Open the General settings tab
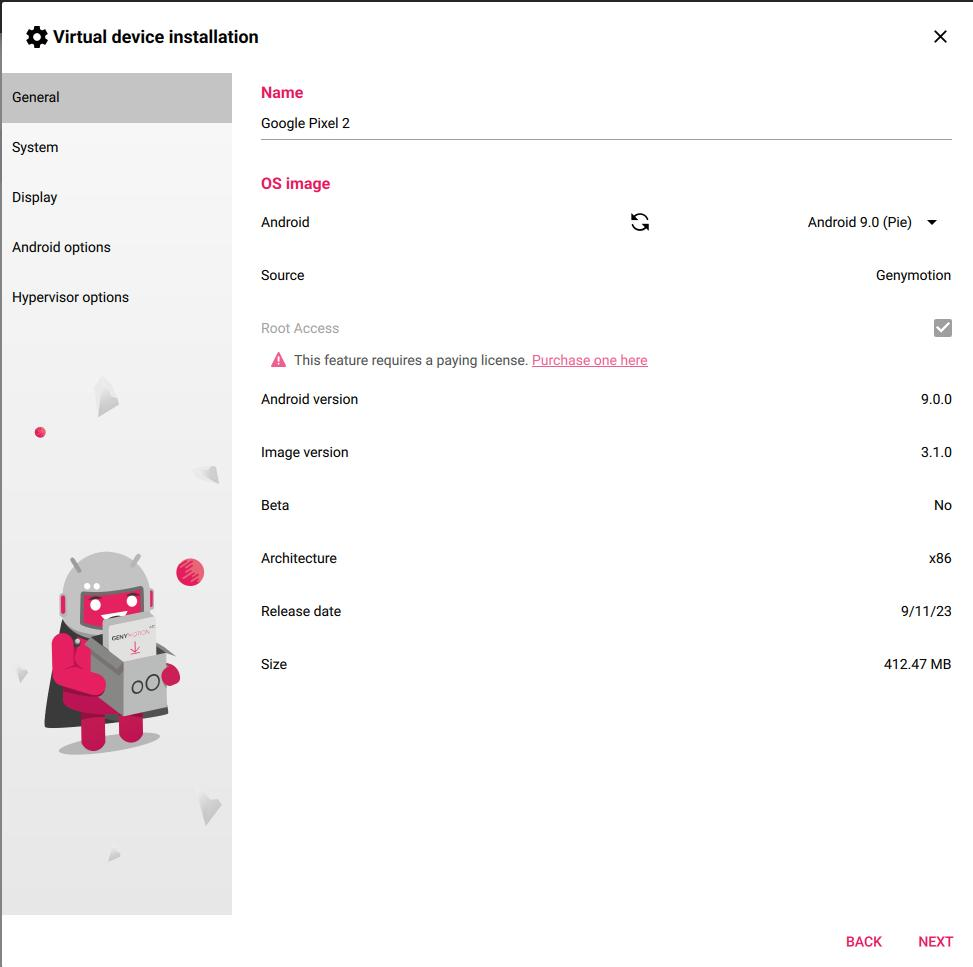 (116, 97)
